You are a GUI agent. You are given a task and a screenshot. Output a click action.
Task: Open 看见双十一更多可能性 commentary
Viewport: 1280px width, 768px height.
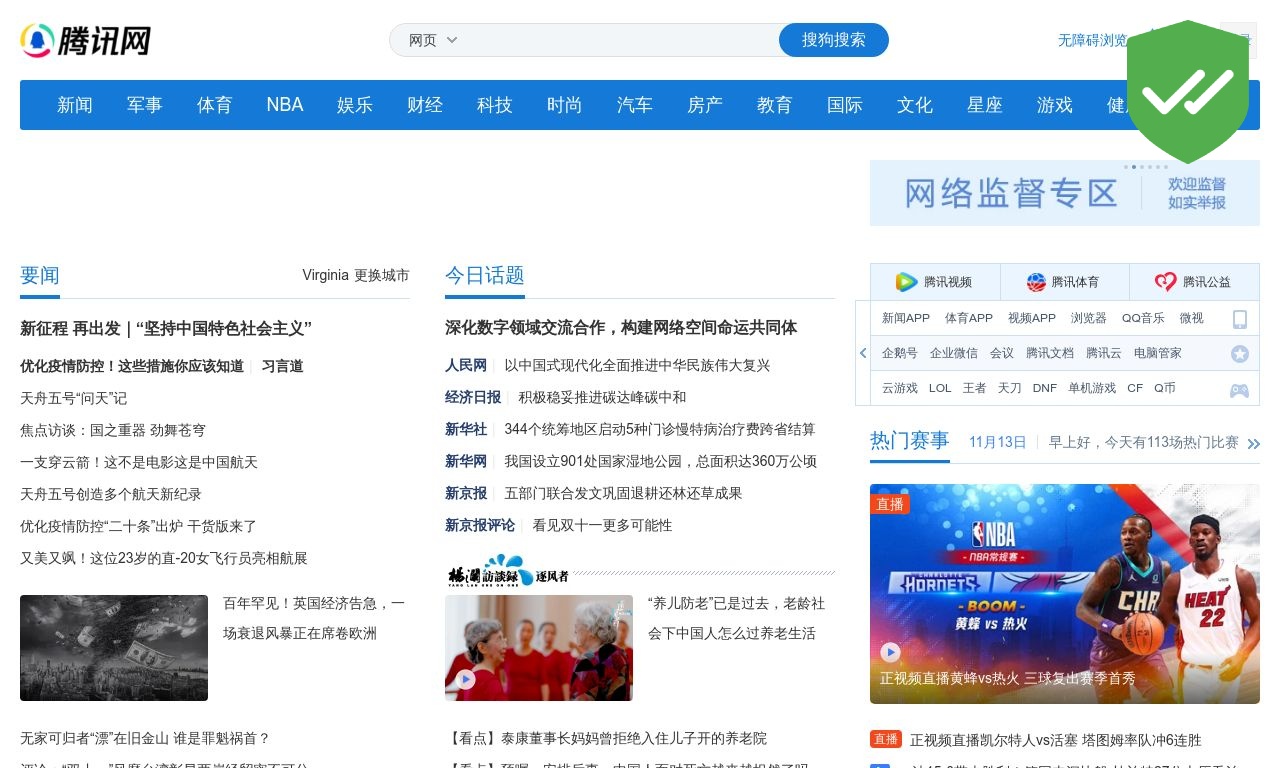602,525
